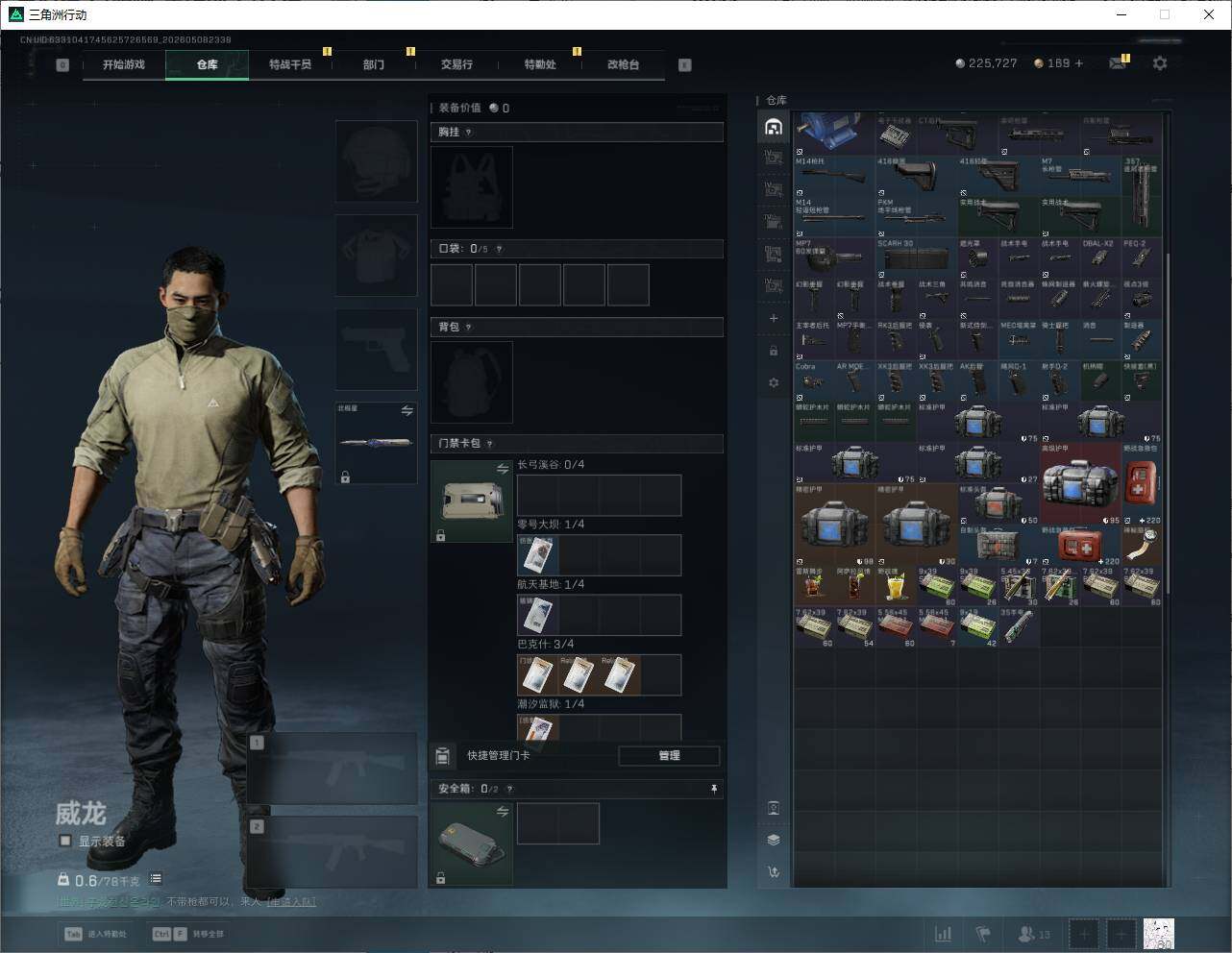The width and height of the screenshot is (1232, 953).
Task: Click the empty helmet equipment slot
Action: tap(377, 161)
